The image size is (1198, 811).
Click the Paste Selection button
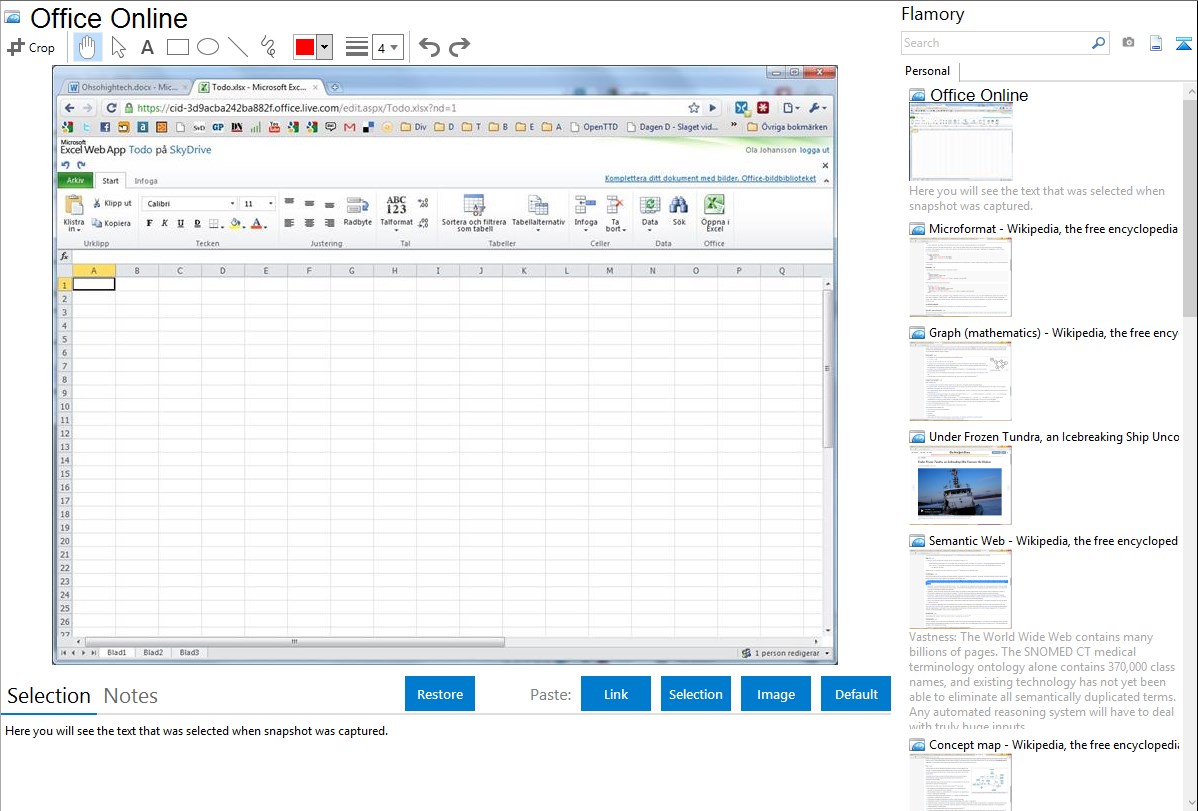click(x=695, y=694)
